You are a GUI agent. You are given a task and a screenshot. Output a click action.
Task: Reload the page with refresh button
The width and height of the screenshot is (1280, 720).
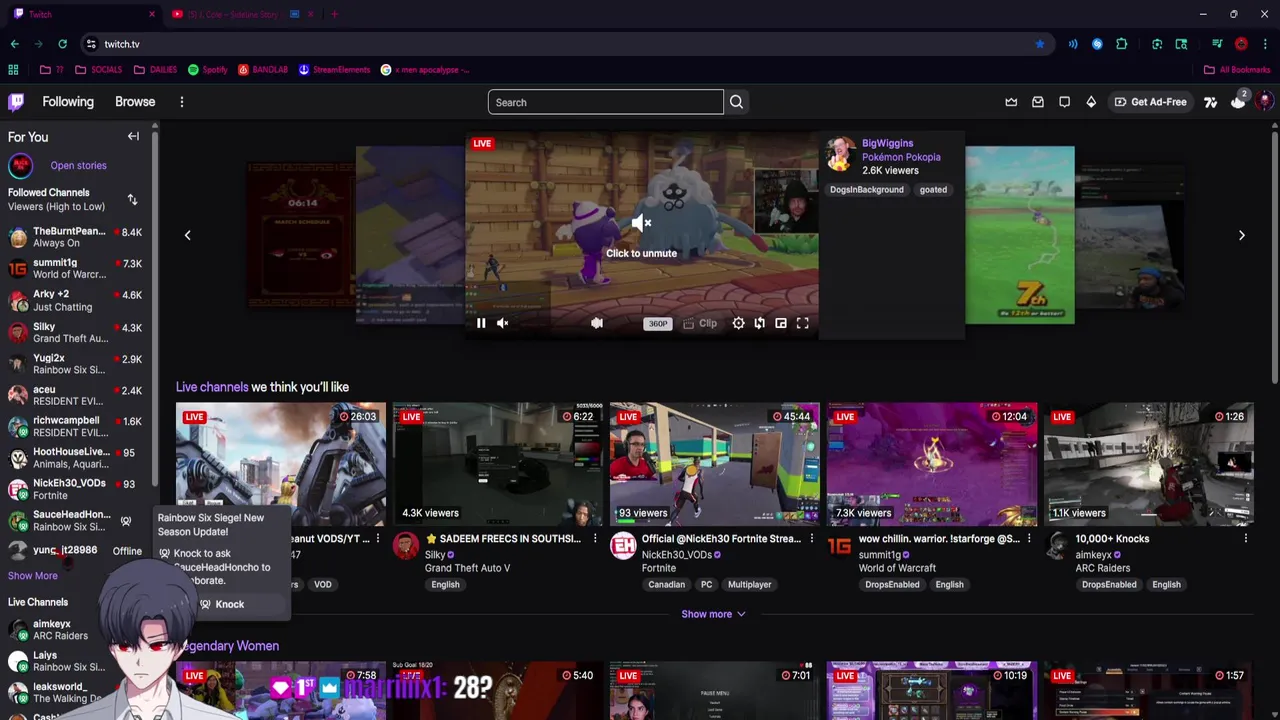click(x=62, y=44)
